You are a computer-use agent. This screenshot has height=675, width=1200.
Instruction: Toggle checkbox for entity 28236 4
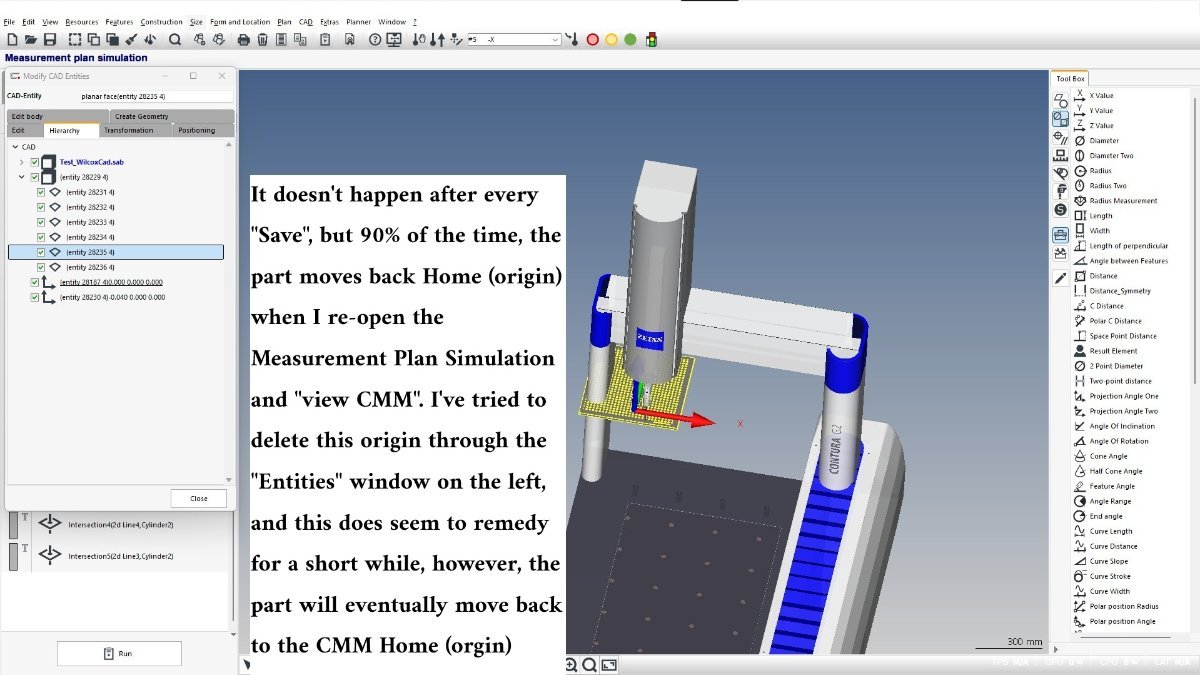[41, 267]
